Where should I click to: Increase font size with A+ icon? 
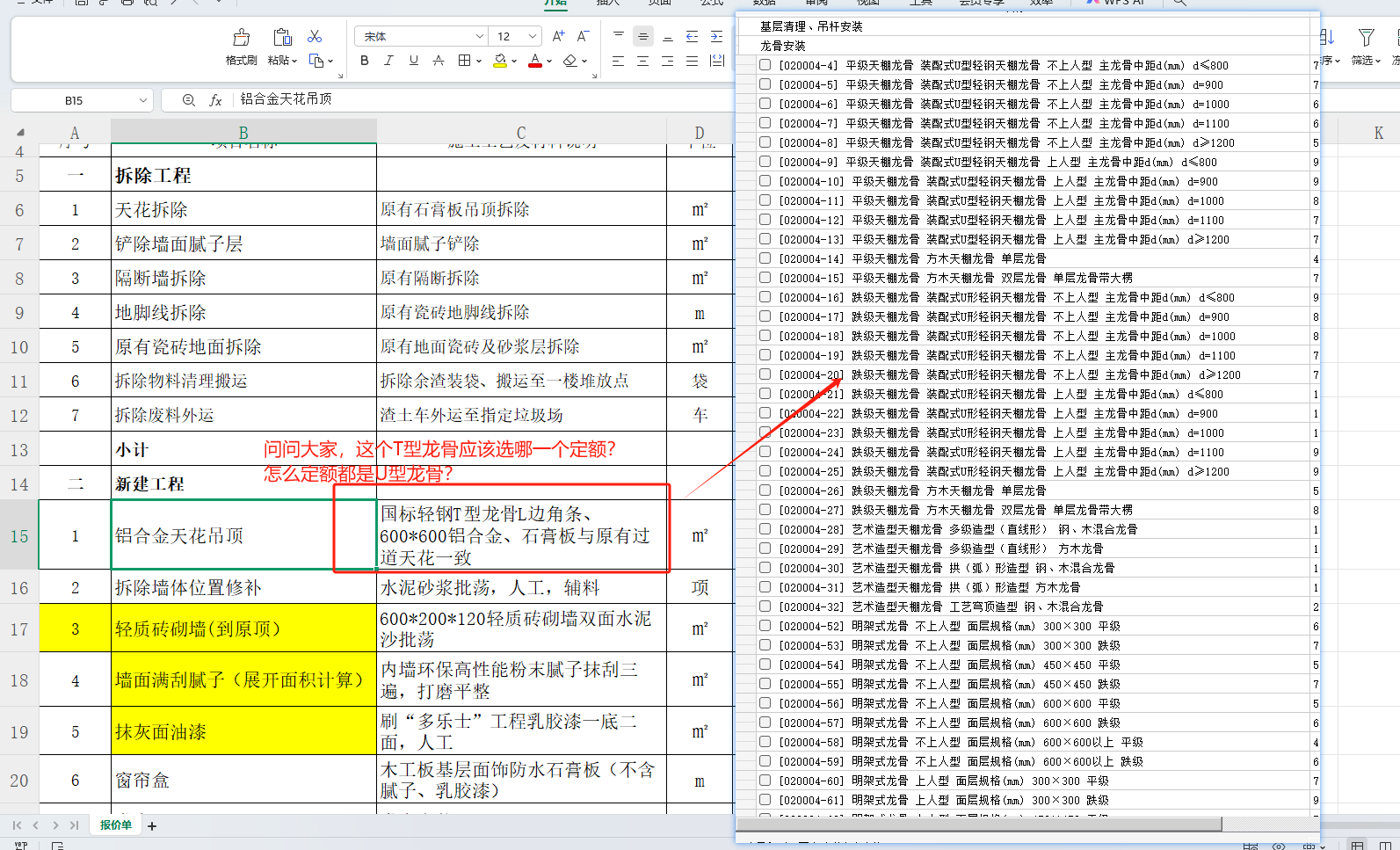coord(558,36)
